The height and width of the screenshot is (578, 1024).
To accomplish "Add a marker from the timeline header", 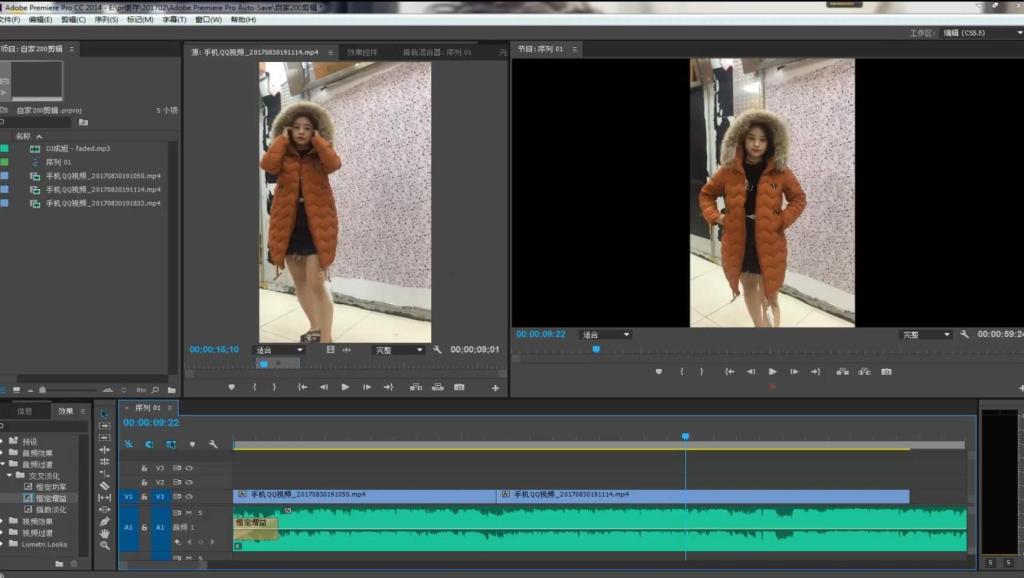I will point(192,444).
